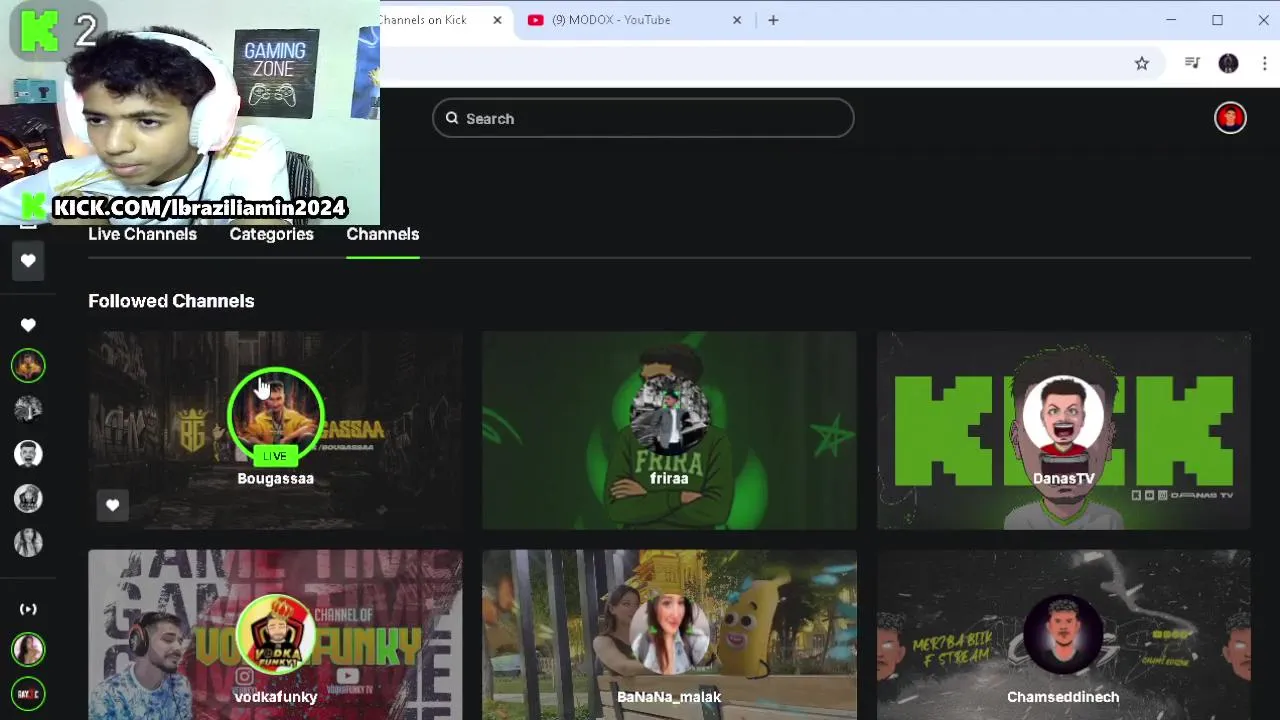This screenshot has height=720, width=1280.
Task: Open the Following heart button in sidebar
Action: [x=28, y=261]
